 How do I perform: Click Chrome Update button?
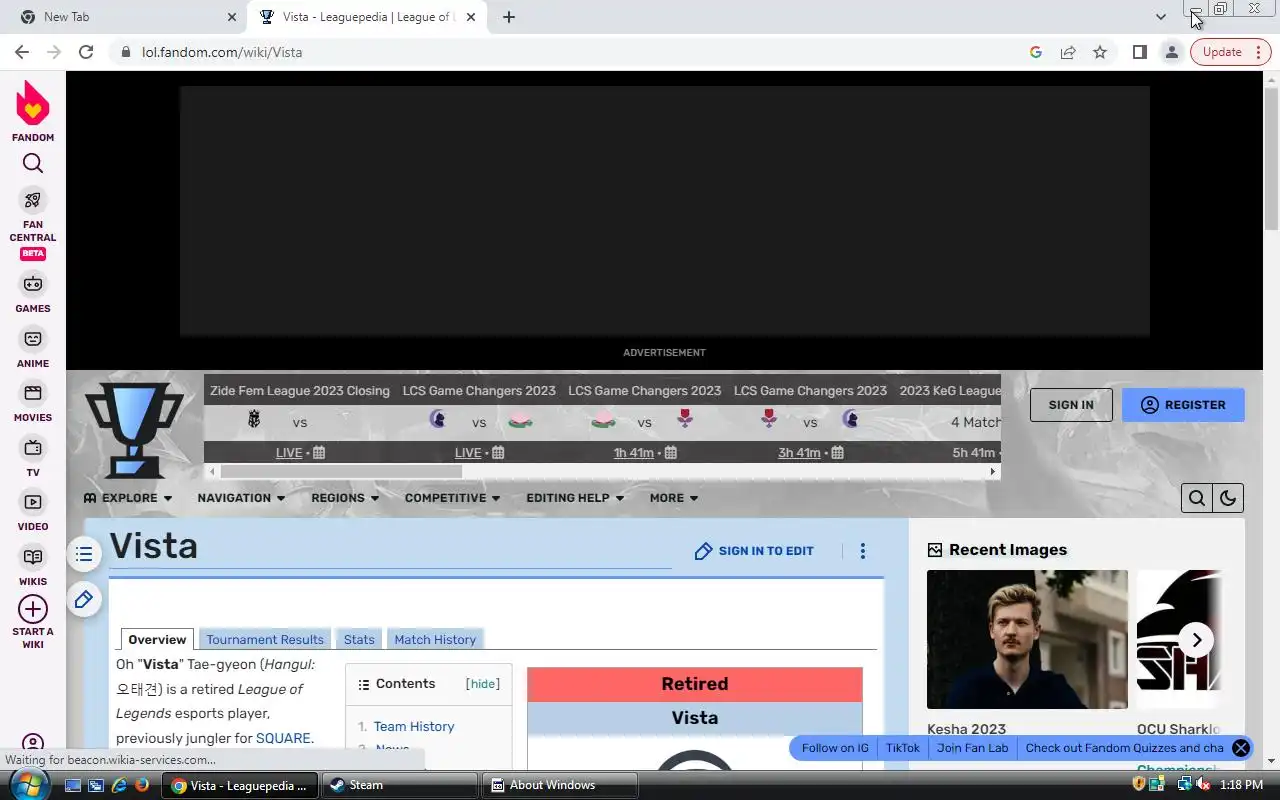tap(1230, 52)
